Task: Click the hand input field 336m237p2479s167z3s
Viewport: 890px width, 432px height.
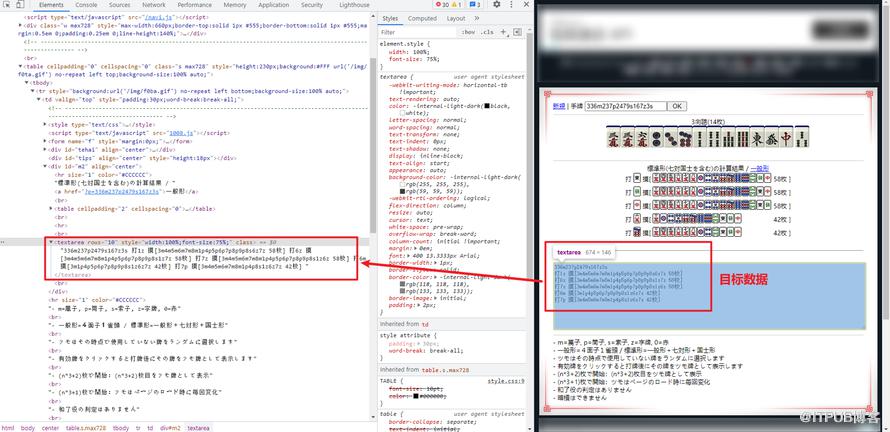Action: (625, 106)
